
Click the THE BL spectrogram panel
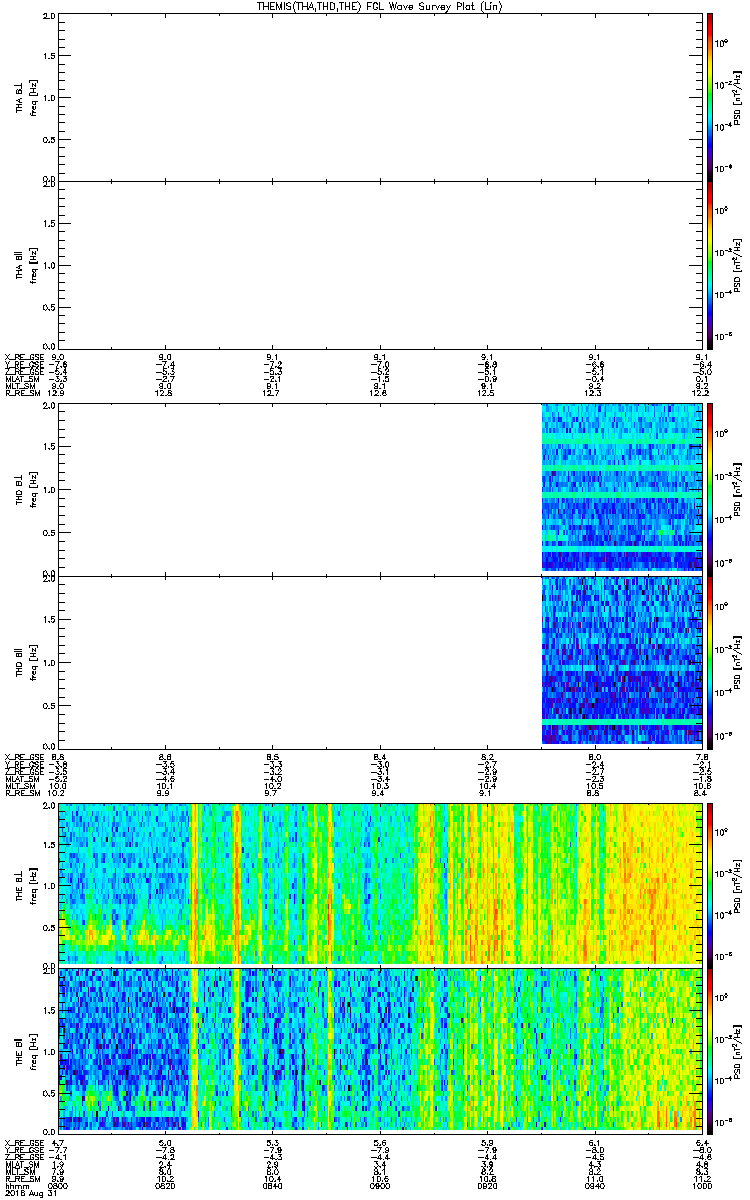(380, 882)
